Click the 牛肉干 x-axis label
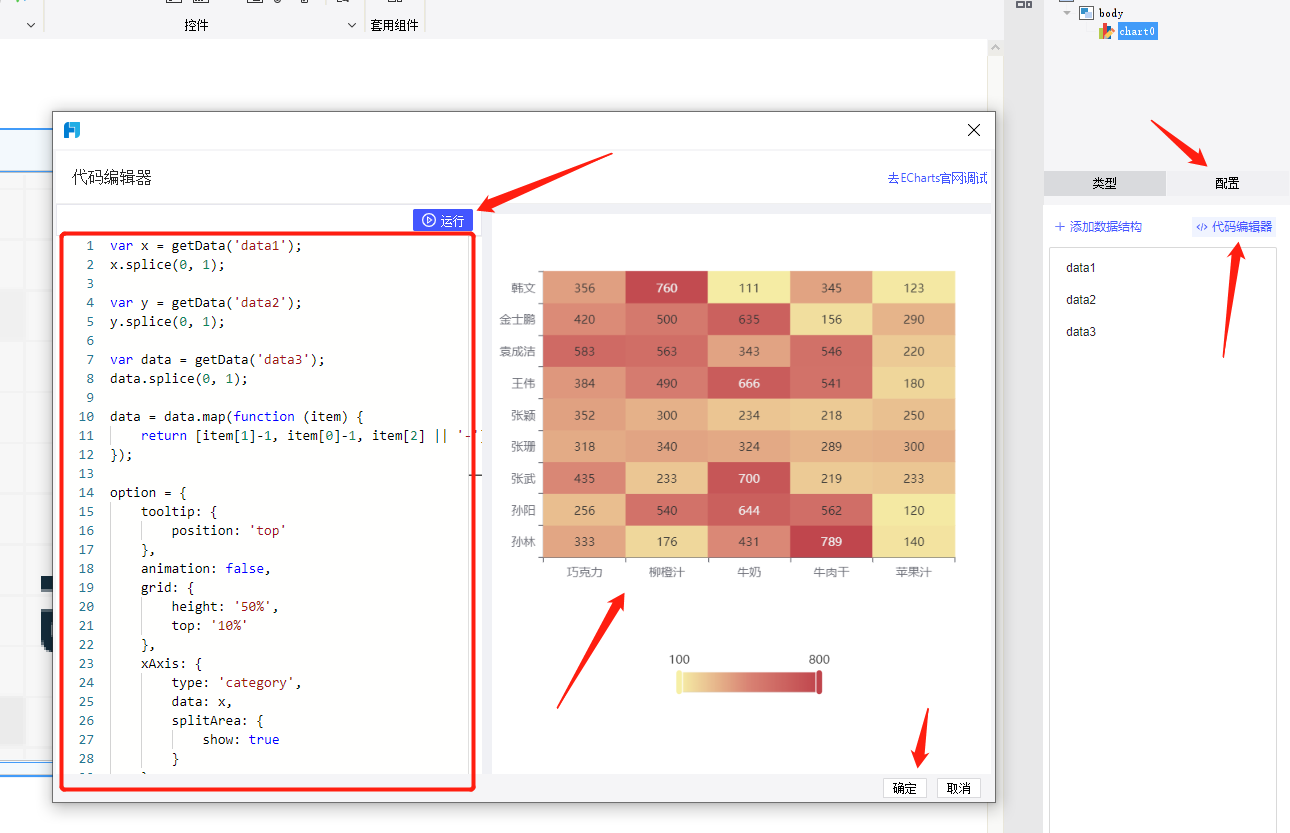Viewport: 1290px width, 833px height. tap(831, 573)
